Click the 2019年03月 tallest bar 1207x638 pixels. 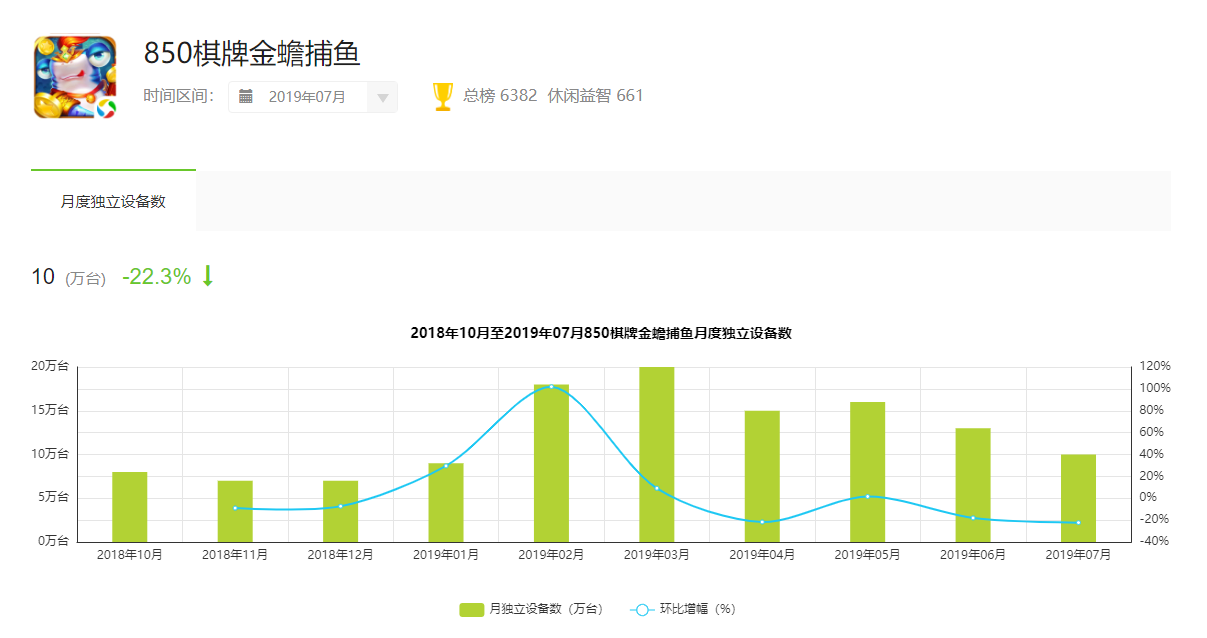coord(657,454)
